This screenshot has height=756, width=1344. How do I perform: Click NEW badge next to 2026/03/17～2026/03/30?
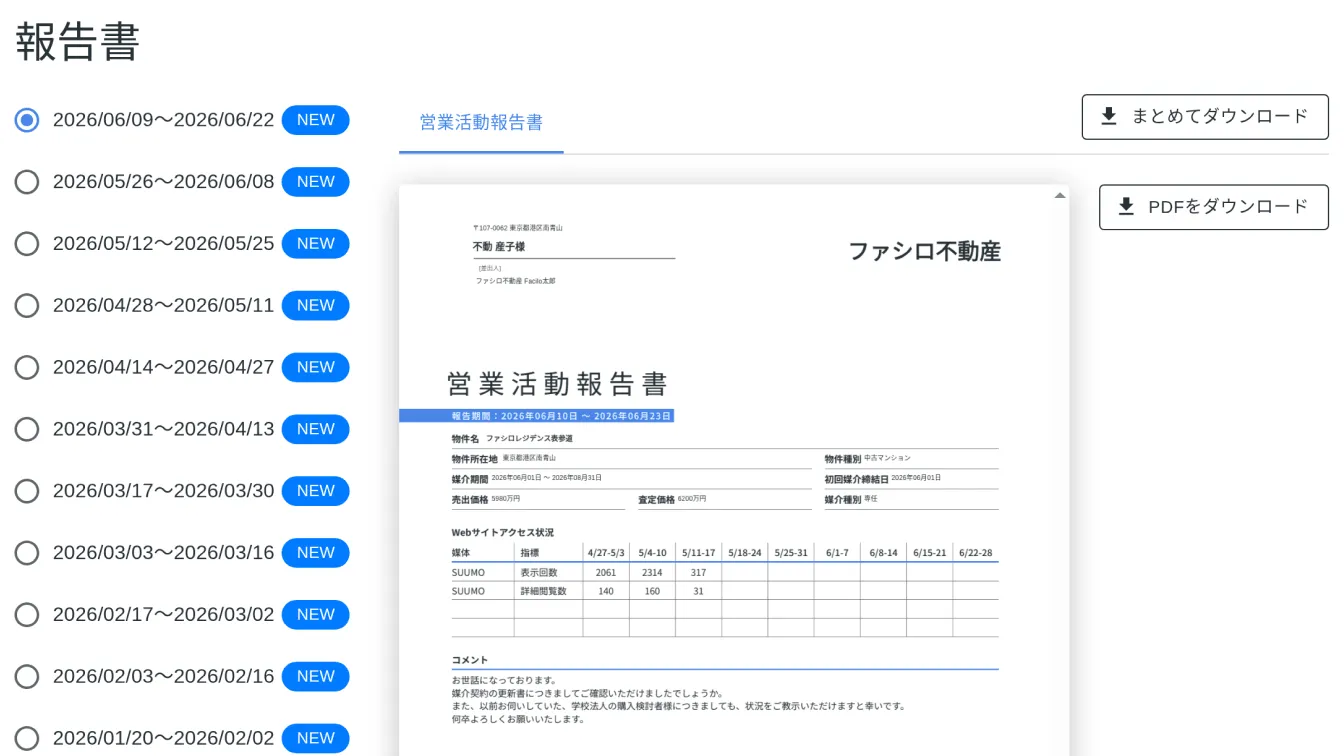pyautogui.click(x=315, y=491)
